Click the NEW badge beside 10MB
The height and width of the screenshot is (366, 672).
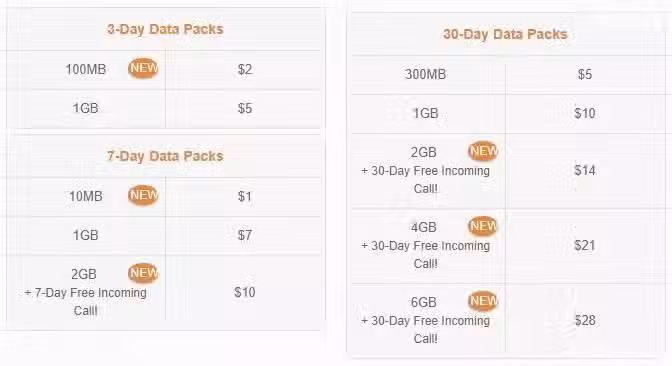point(143,195)
